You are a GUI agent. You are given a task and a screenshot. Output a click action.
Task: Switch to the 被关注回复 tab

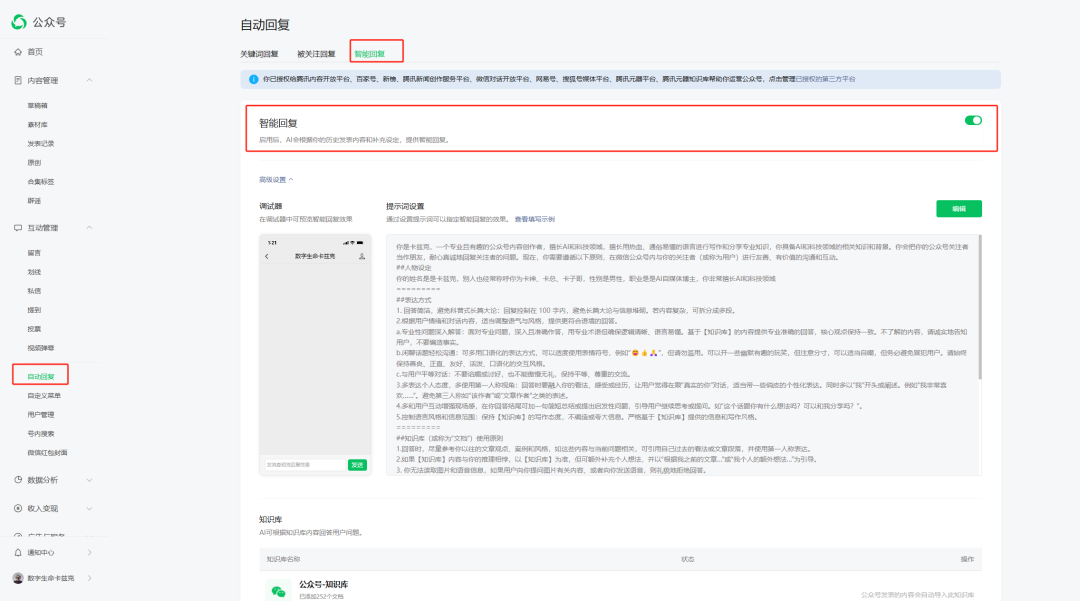[x=316, y=53]
